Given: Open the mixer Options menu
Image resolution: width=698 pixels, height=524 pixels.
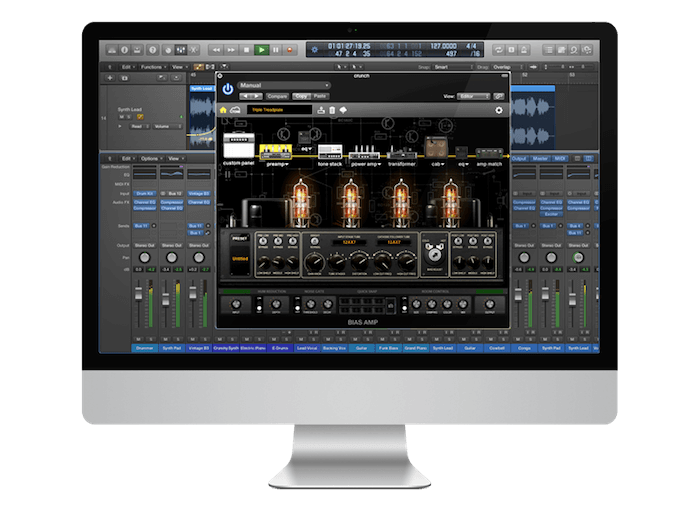Looking at the screenshot, I should (151, 158).
